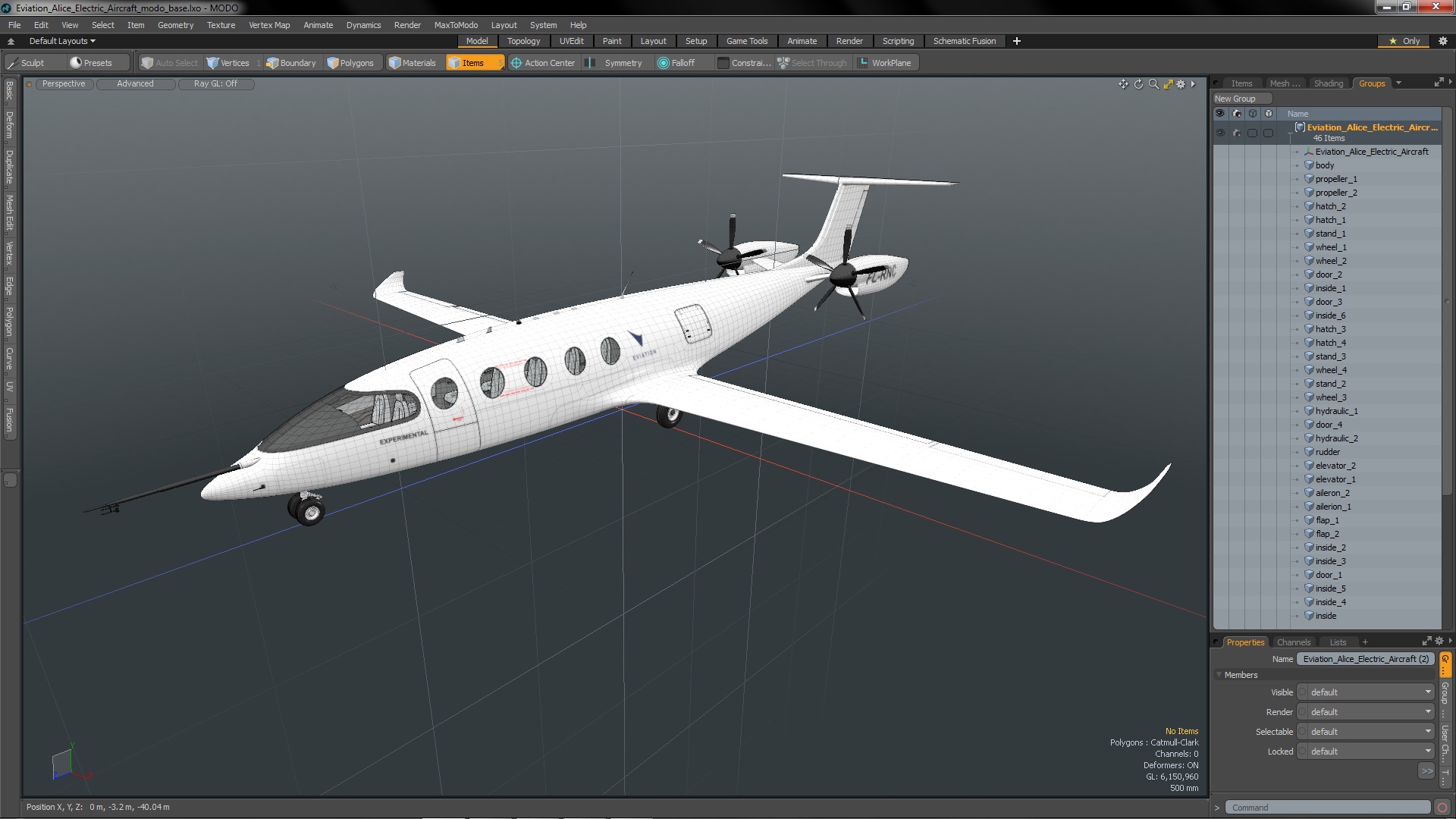Toggle selectable checkbox for group row

[1253, 133]
